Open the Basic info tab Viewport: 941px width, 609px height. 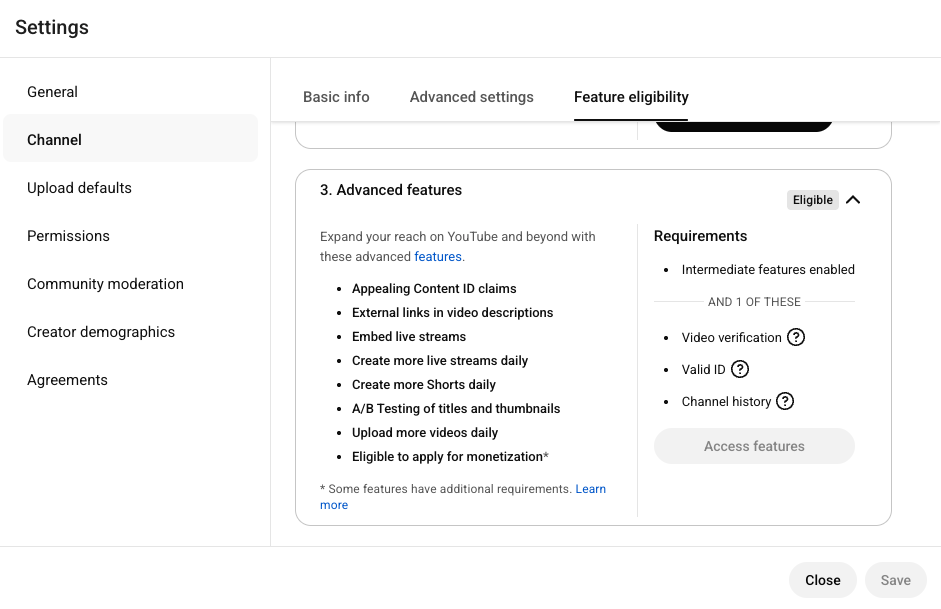[x=336, y=97]
